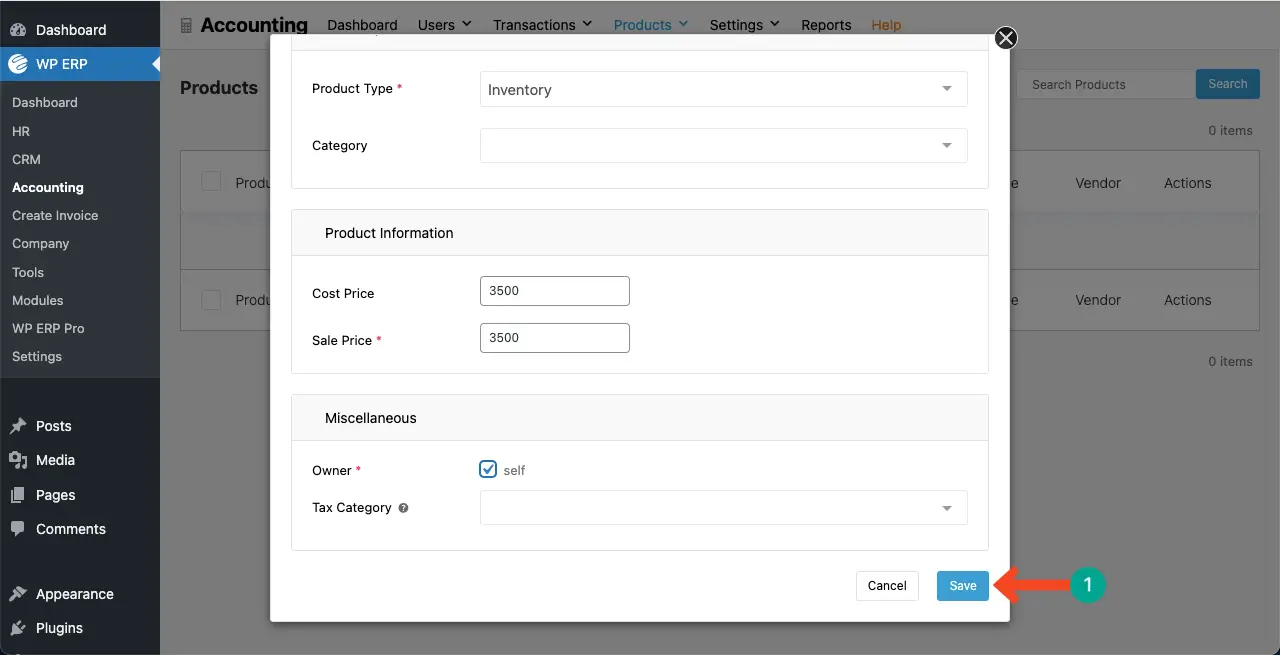This screenshot has width=1280, height=655.
Task: Click the Cost Price input field
Action: 555,291
